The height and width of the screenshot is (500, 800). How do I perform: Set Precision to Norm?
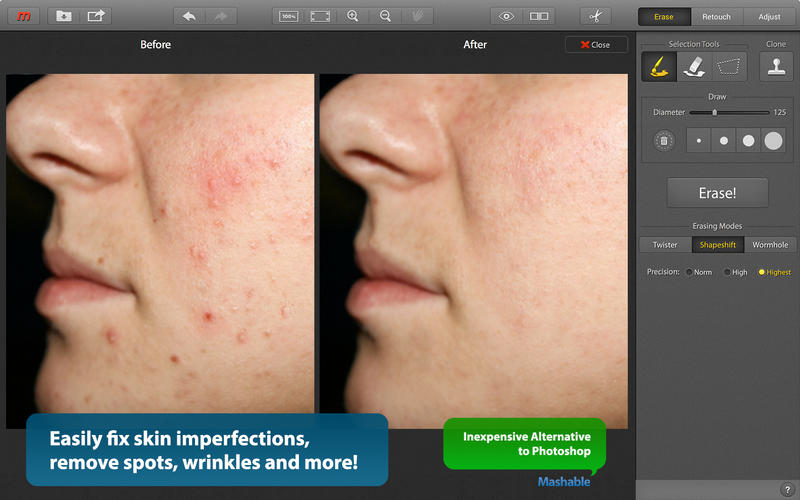click(689, 272)
